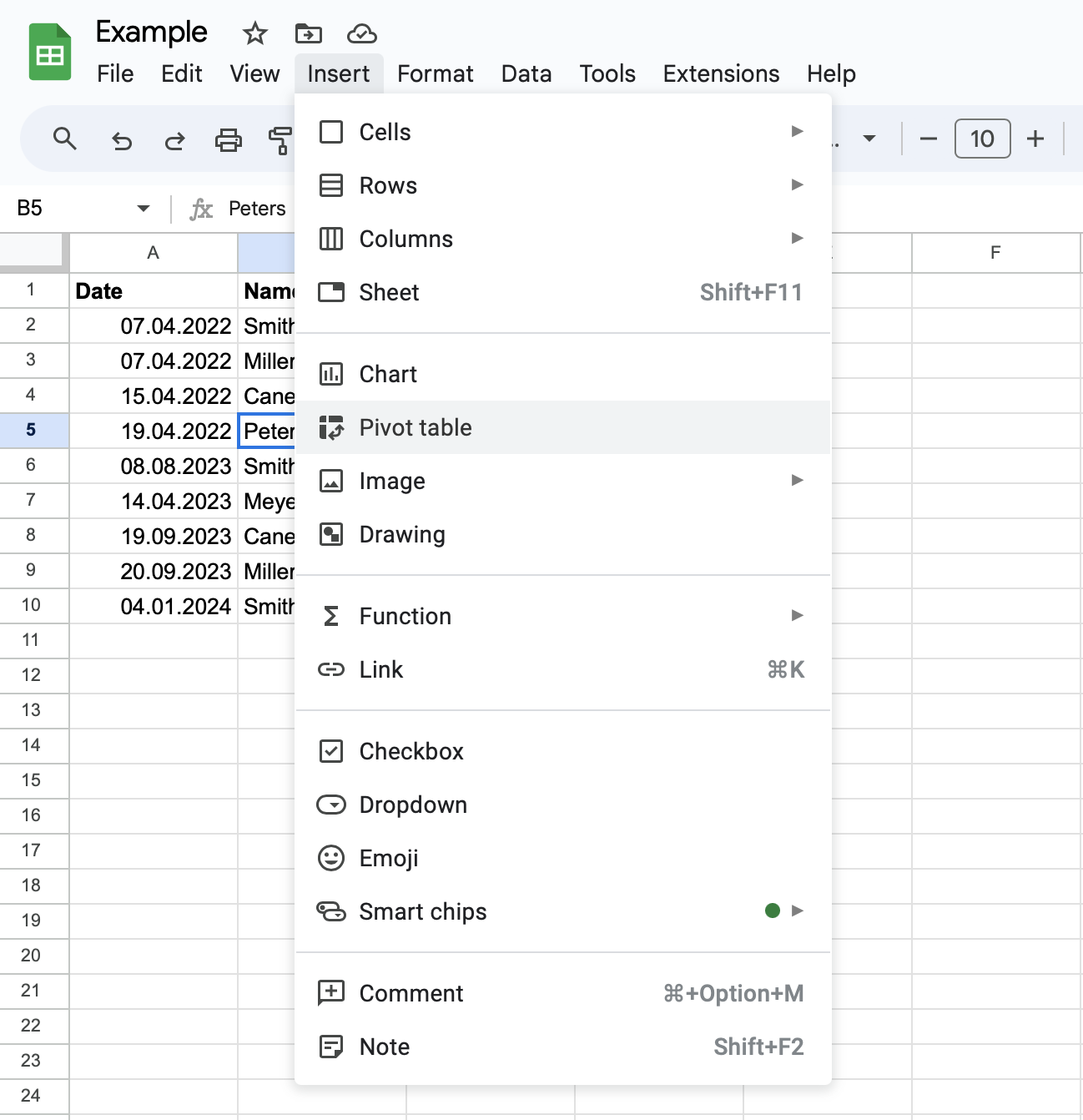Decrease font size with minus button
This screenshot has height=1120, width=1083.
(929, 139)
